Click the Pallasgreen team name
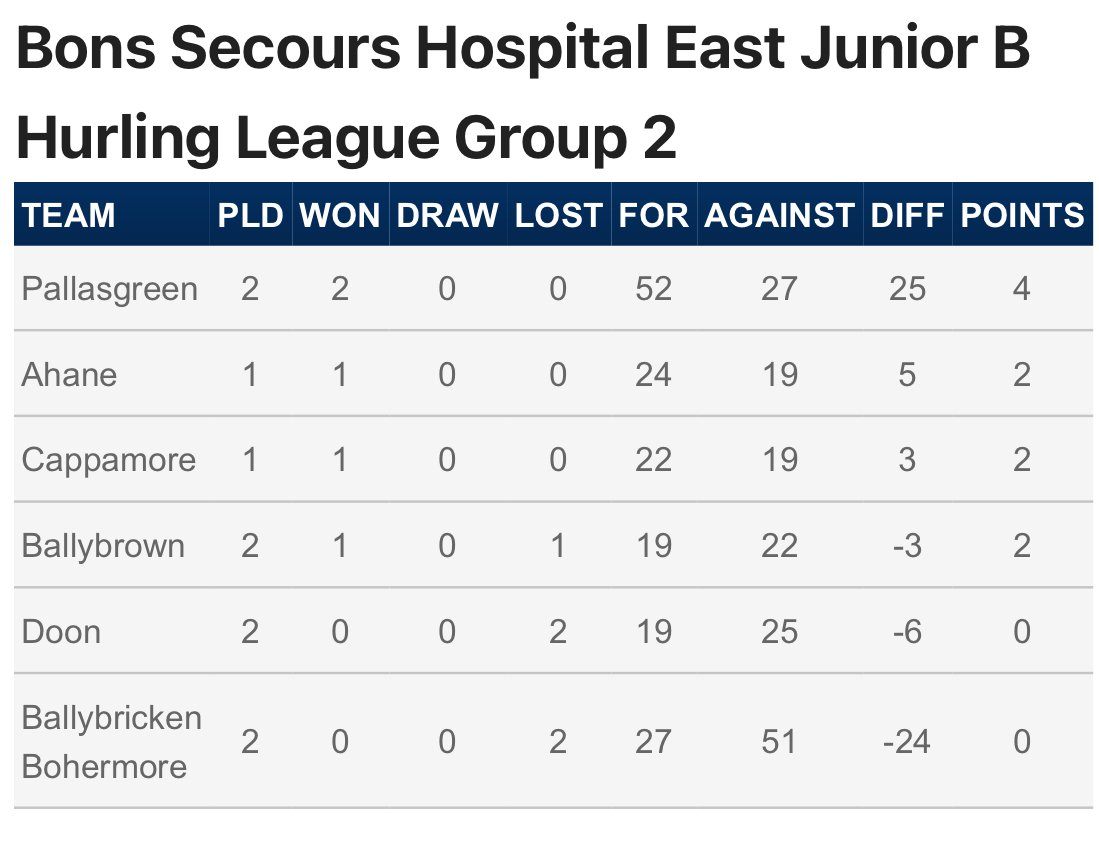The width and height of the screenshot is (1099, 850). (x=109, y=289)
